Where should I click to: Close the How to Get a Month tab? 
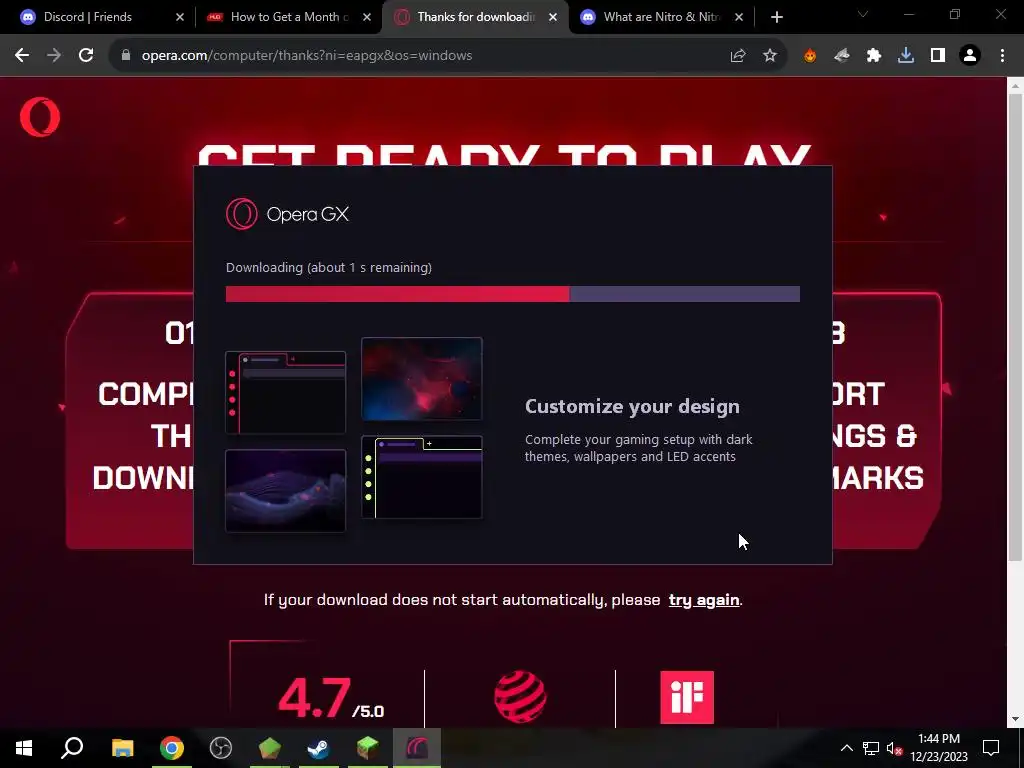pyautogui.click(x=366, y=17)
